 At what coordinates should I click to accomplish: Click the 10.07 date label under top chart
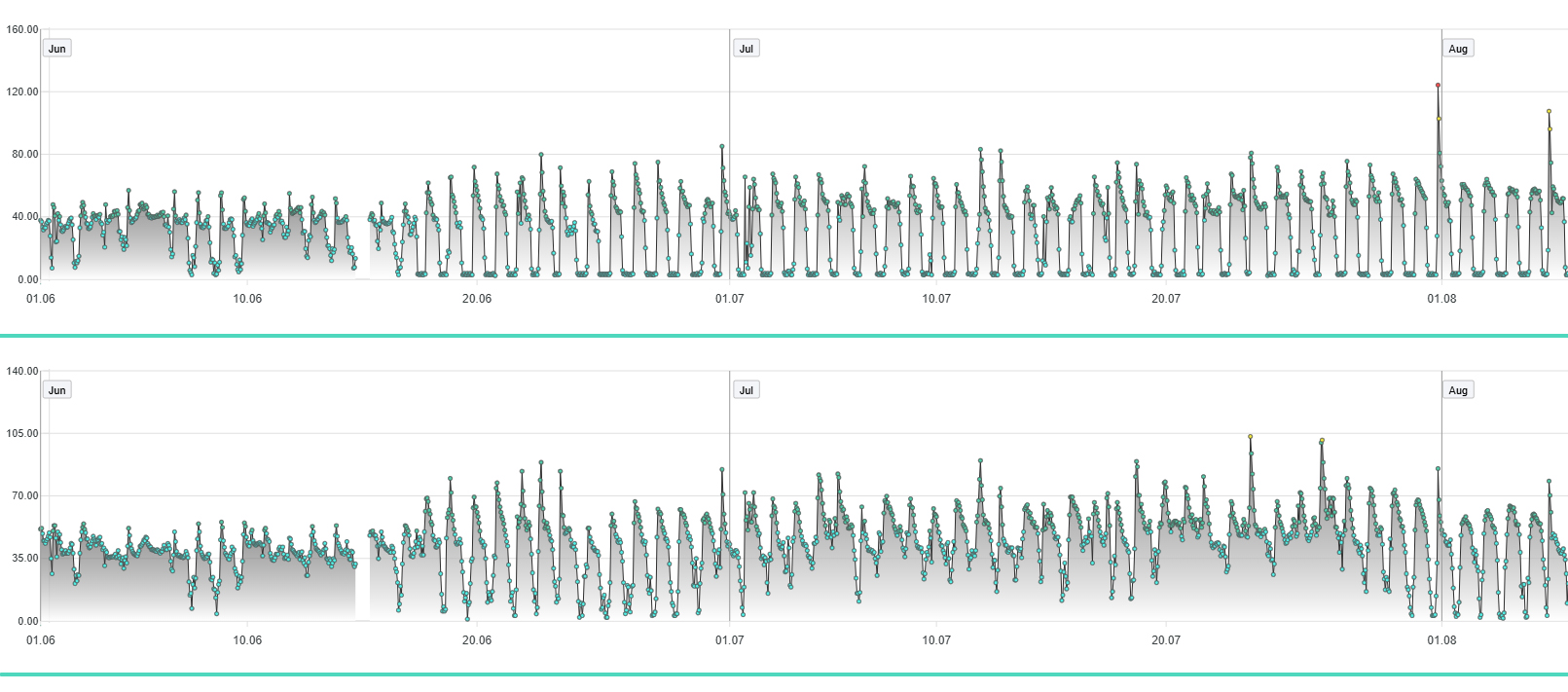tap(936, 299)
